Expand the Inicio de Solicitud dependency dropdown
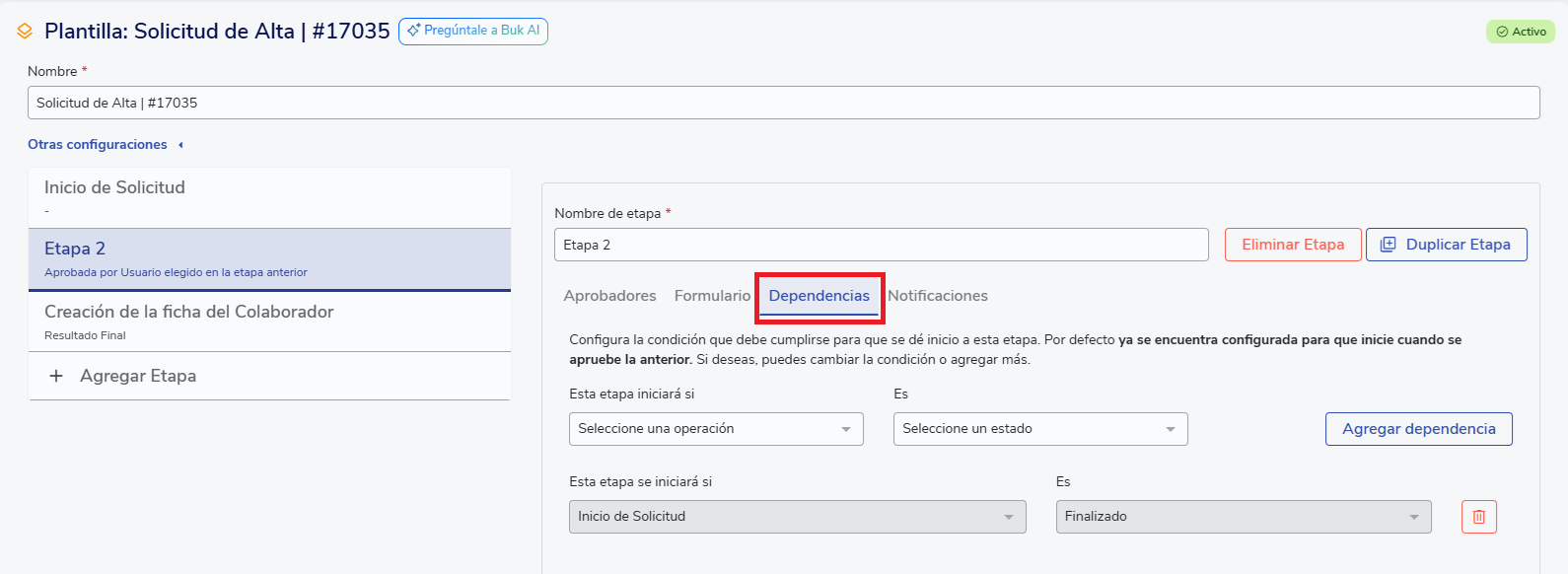The height and width of the screenshot is (574, 1568). (x=797, y=517)
